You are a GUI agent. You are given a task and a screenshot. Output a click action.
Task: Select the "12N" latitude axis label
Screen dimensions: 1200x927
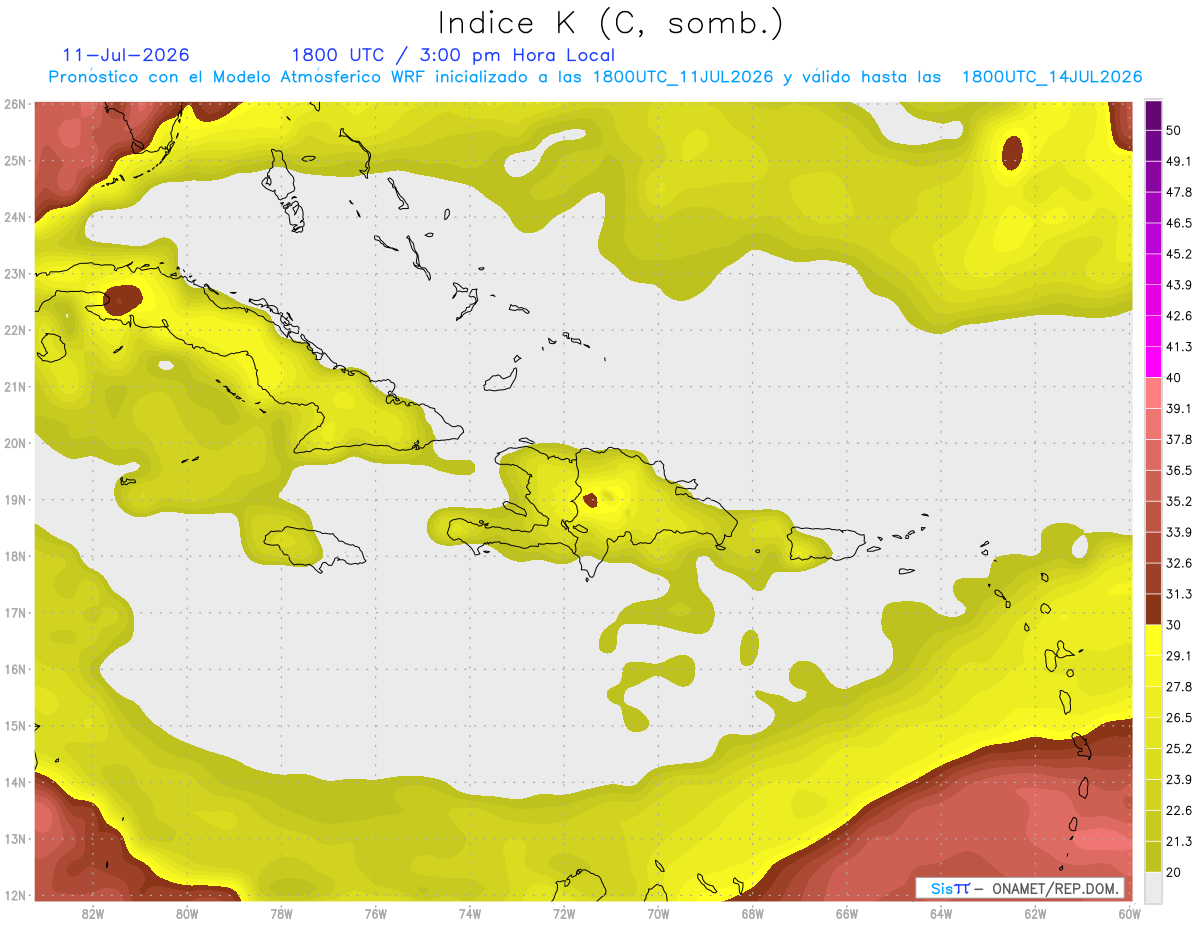pos(15,895)
